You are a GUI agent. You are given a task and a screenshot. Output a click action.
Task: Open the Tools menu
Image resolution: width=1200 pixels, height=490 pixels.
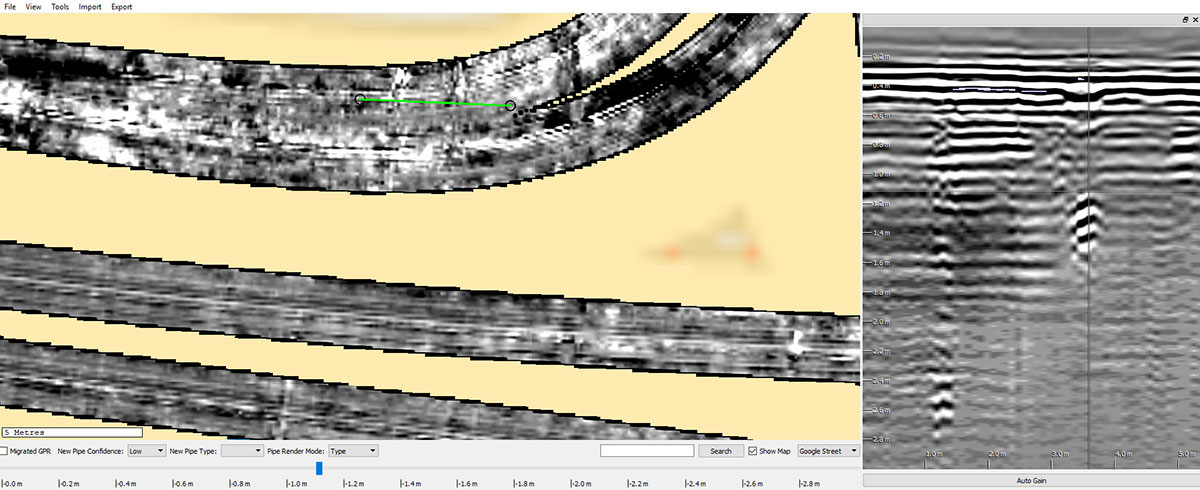(x=60, y=6)
